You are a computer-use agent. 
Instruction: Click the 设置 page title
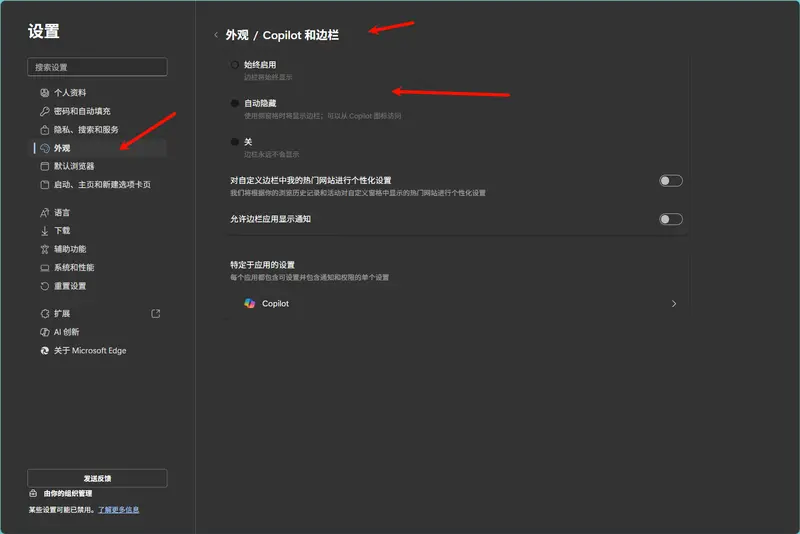click(x=44, y=31)
